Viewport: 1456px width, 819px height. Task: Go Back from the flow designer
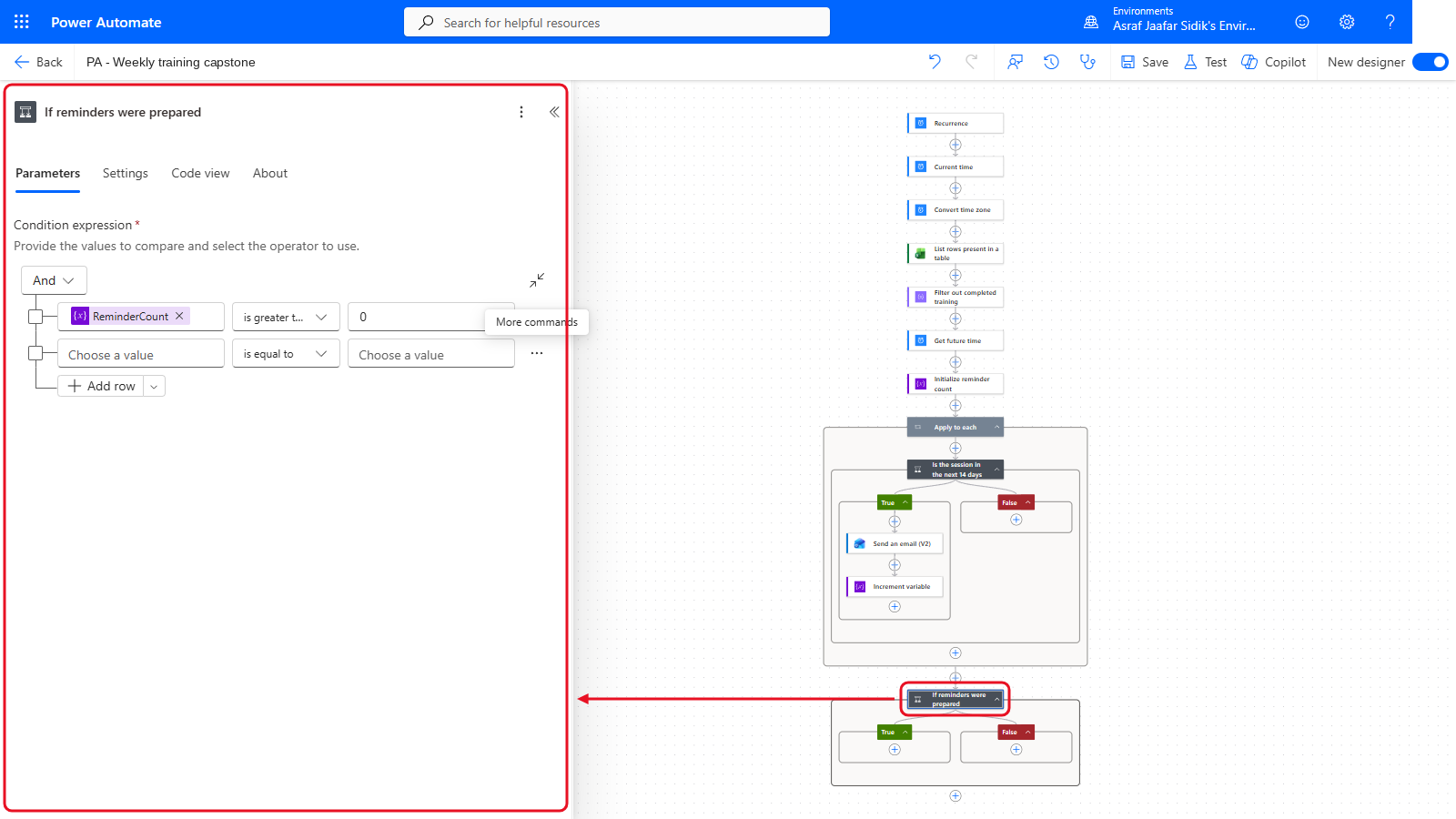(x=38, y=62)
